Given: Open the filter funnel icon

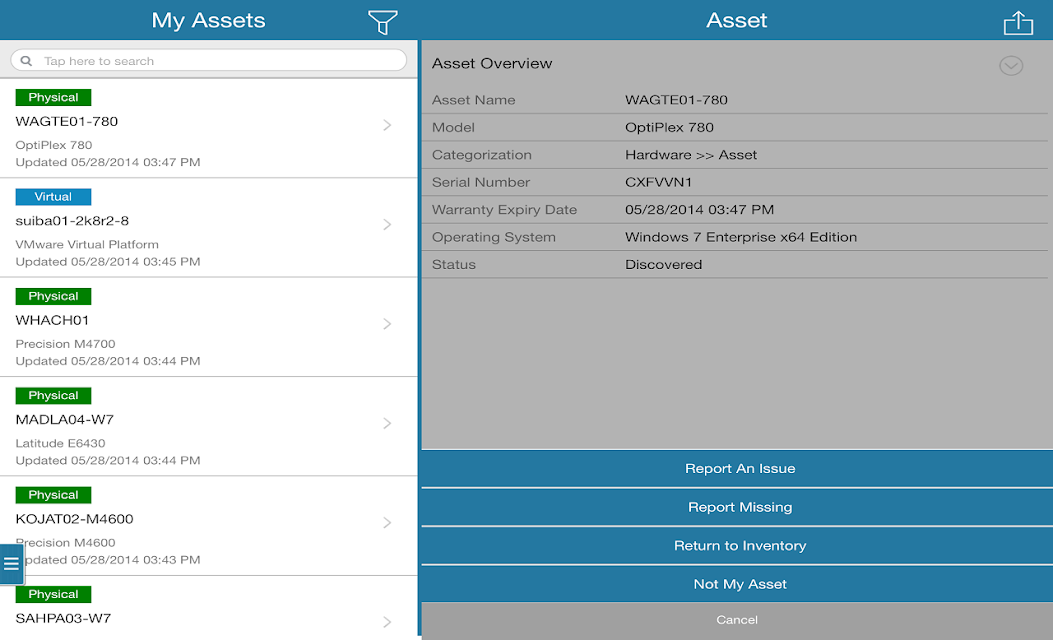Looking at the screenshot, I should pyautogui.click(x=383, y=22).
